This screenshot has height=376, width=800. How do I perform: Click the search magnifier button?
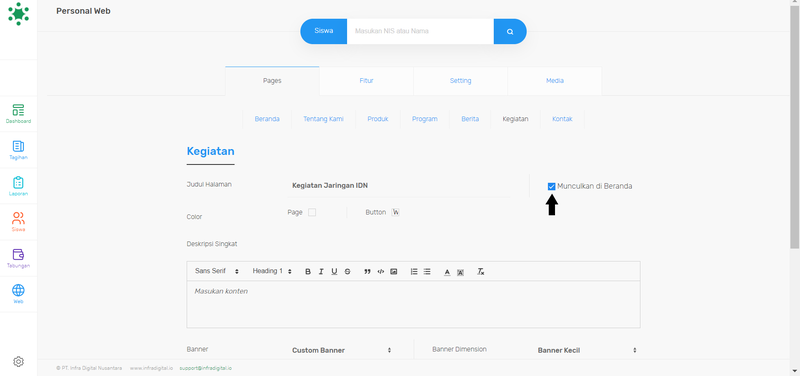[x=510, y=31]
